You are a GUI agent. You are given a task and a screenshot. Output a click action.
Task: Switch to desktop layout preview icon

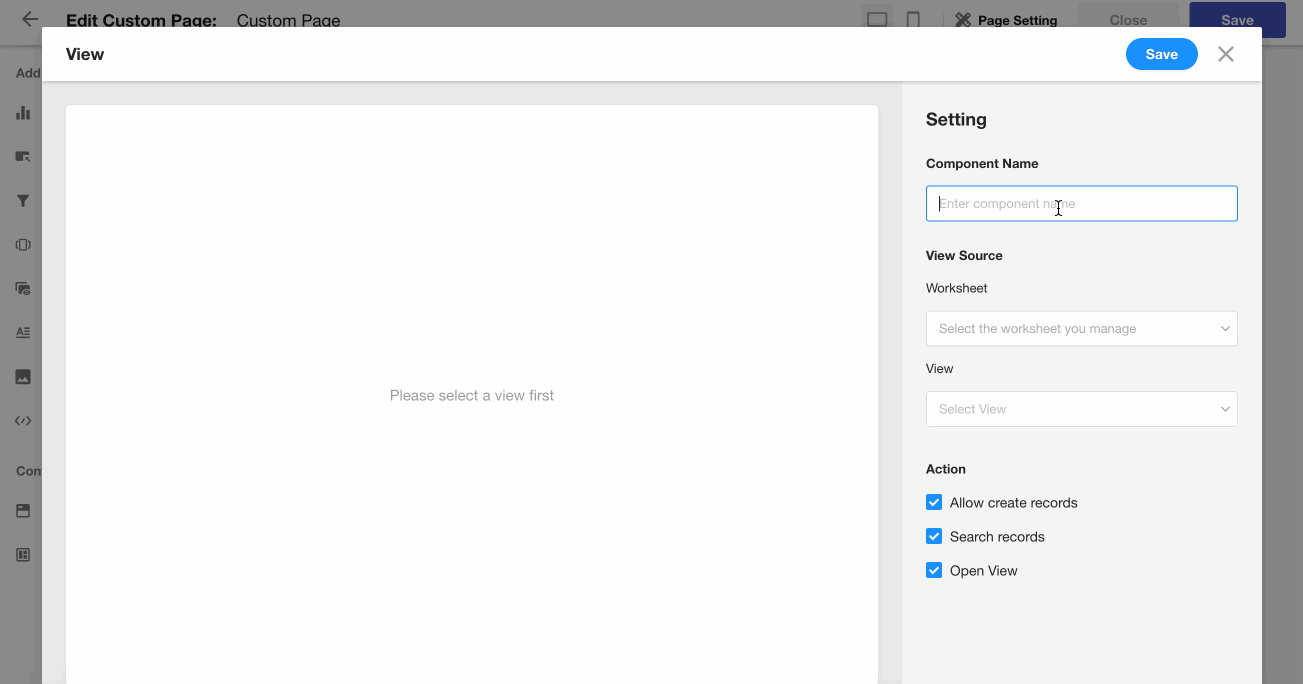pos(877,19)
